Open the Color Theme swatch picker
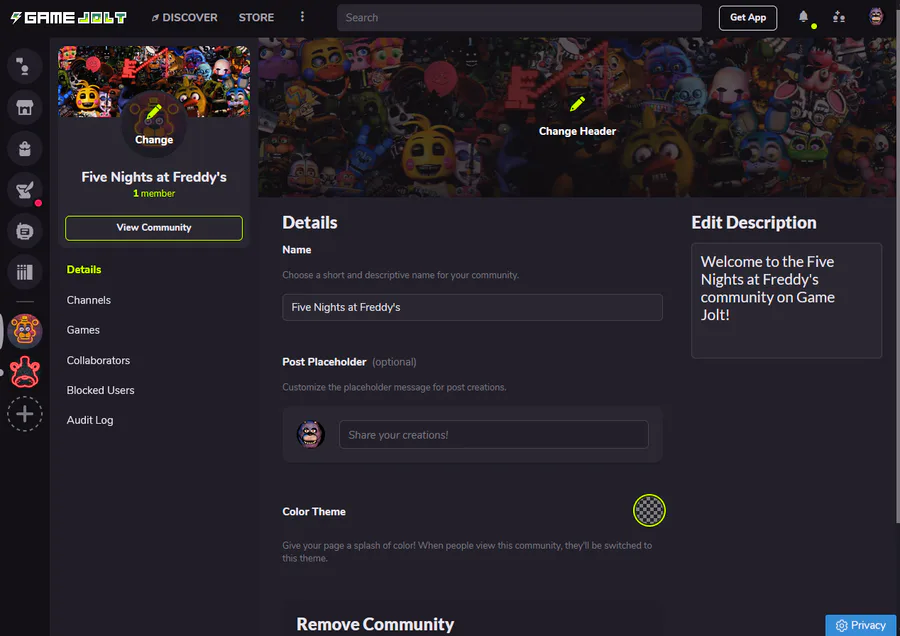900x636 pixels. coord(649,510)
